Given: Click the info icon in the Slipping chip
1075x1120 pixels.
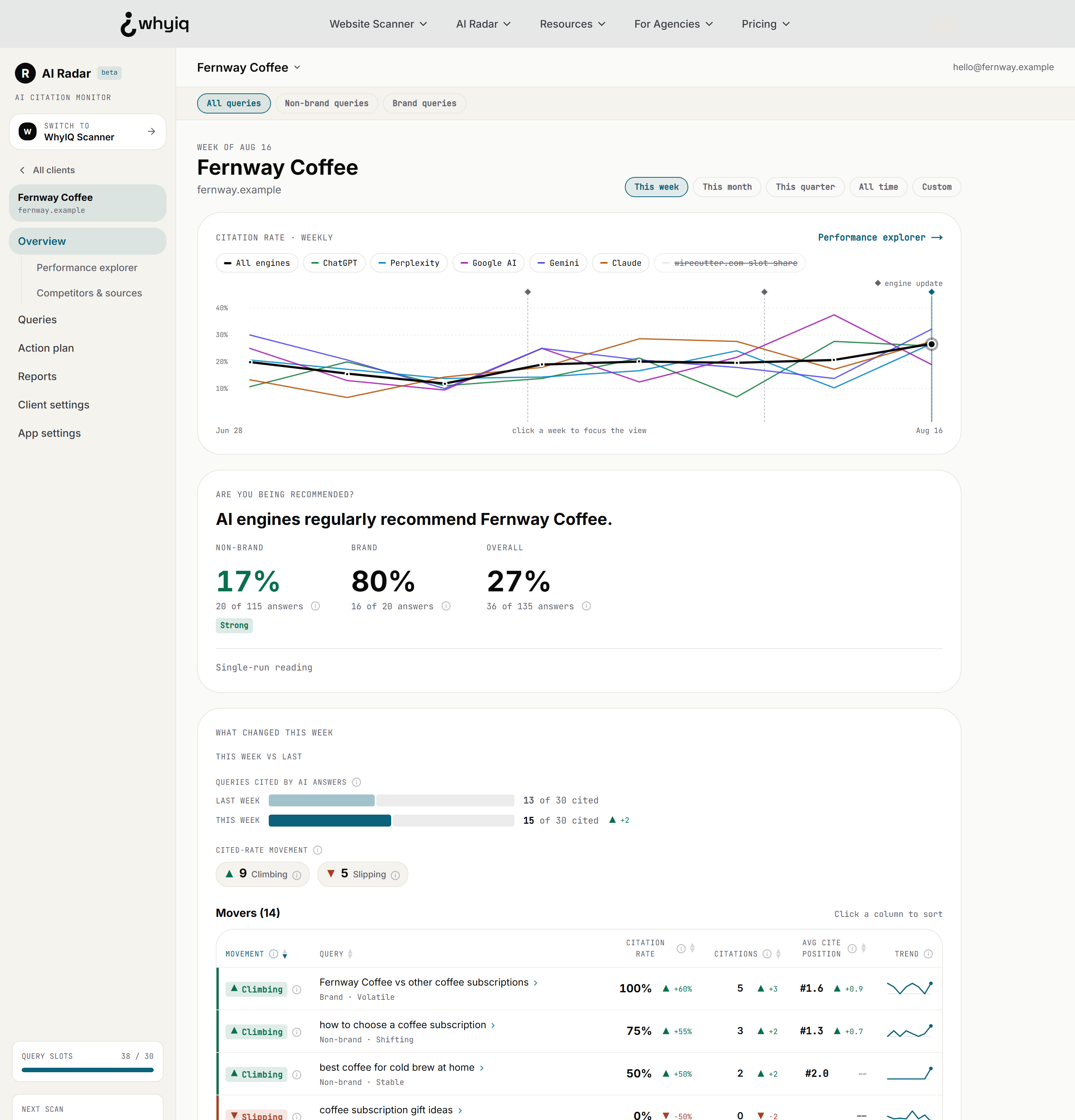Looking at the screenshot, I should 395,875.
